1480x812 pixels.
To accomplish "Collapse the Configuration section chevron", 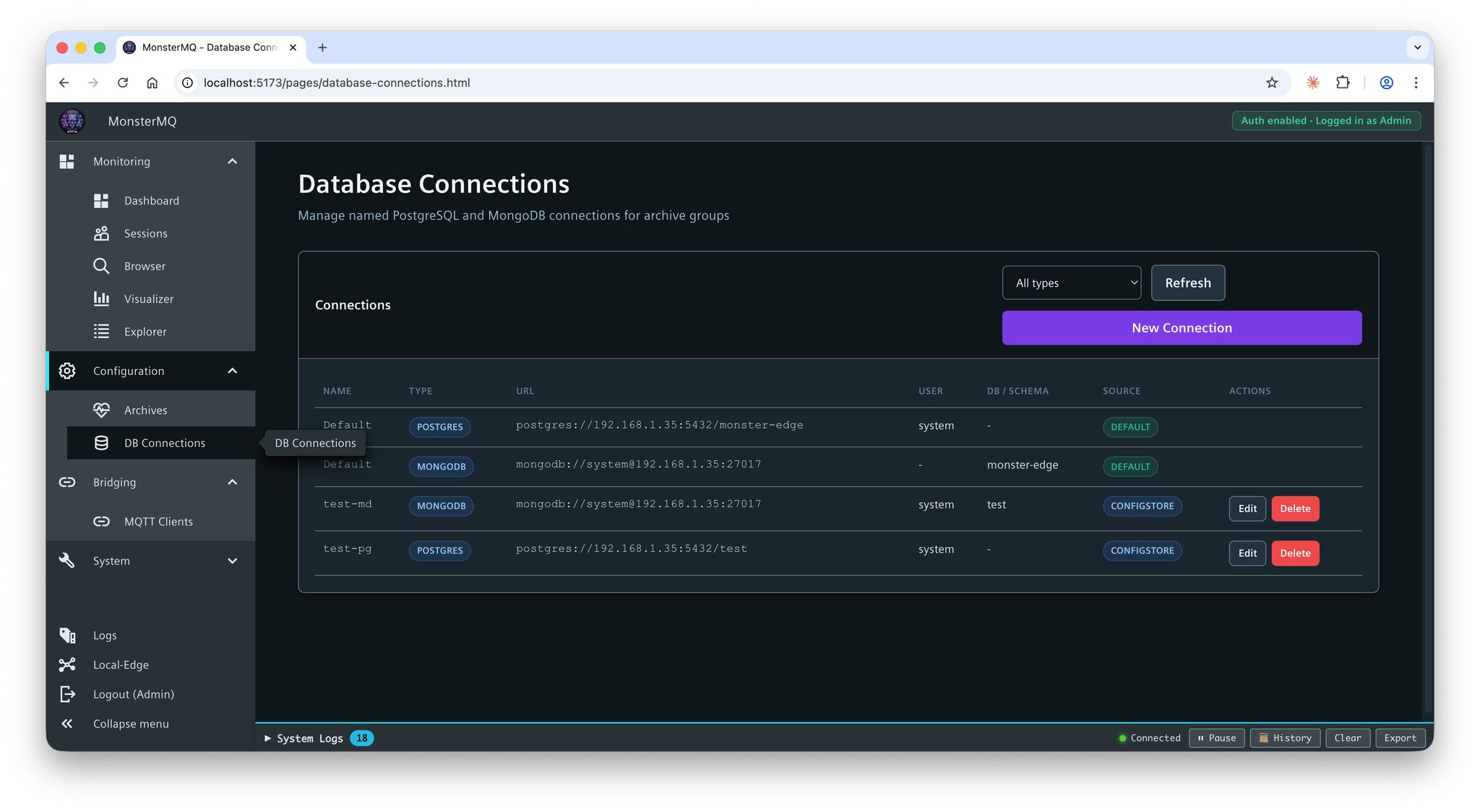I will tap(232, 371).
